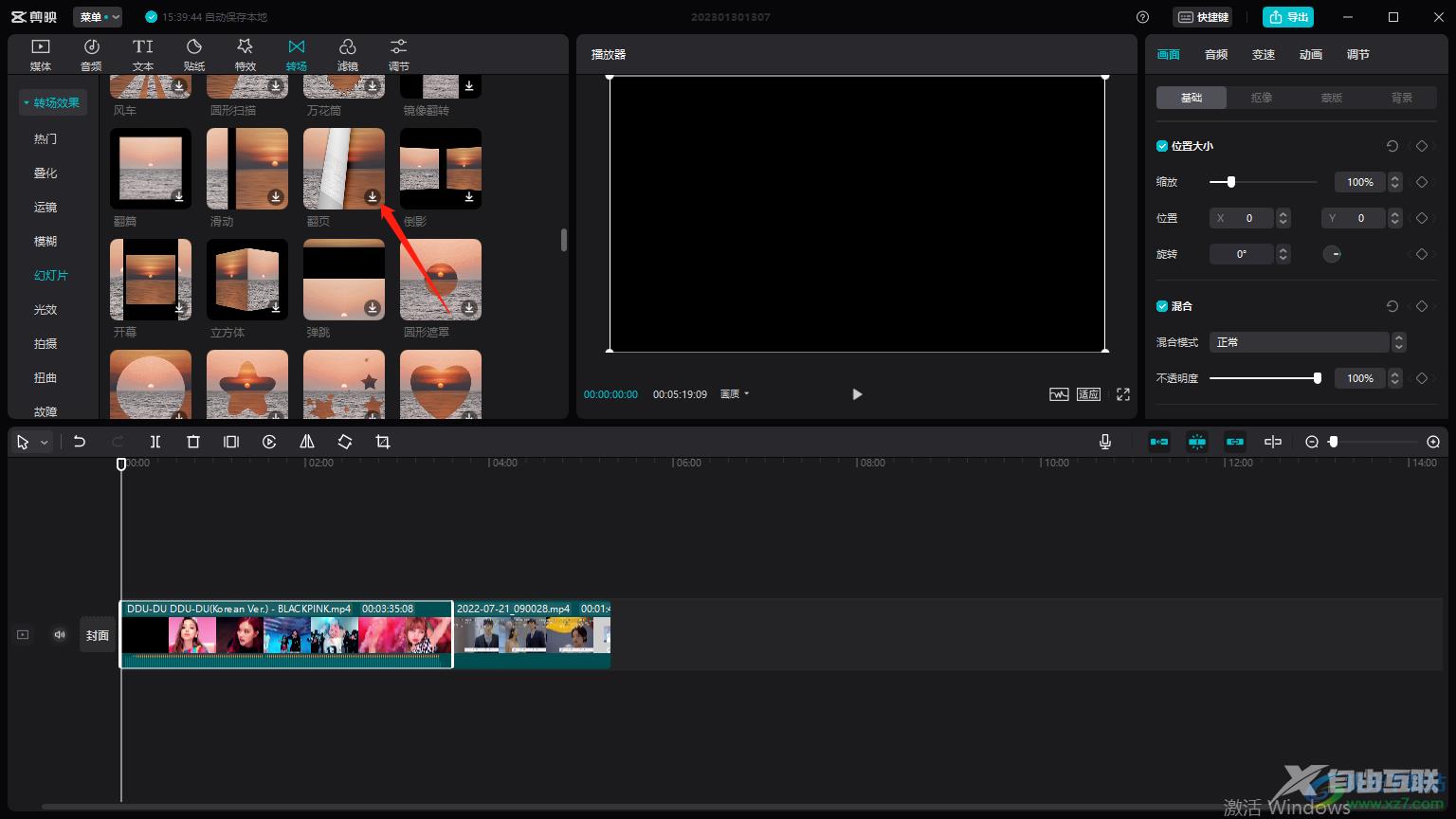This screenshot has height=819, width=1456.
Task: Download the 翻篇 transition
Action: point(179,196)
